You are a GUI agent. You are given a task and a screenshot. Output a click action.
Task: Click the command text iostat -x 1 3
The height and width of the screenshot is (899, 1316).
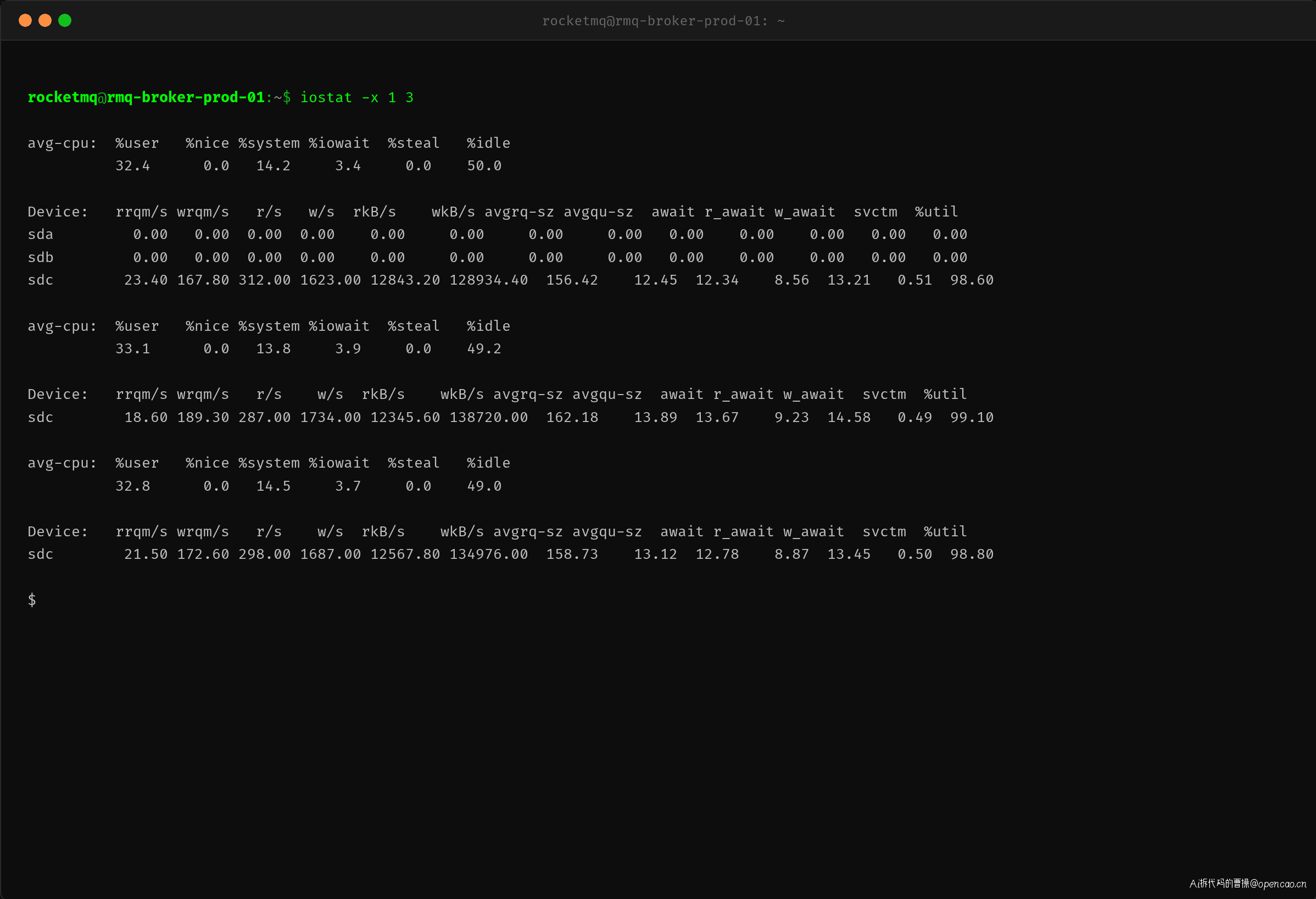point(357,97)
